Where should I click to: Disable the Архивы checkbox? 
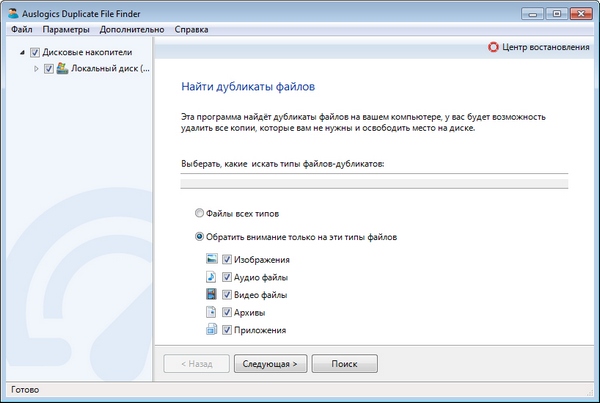[x=227, y=313]
